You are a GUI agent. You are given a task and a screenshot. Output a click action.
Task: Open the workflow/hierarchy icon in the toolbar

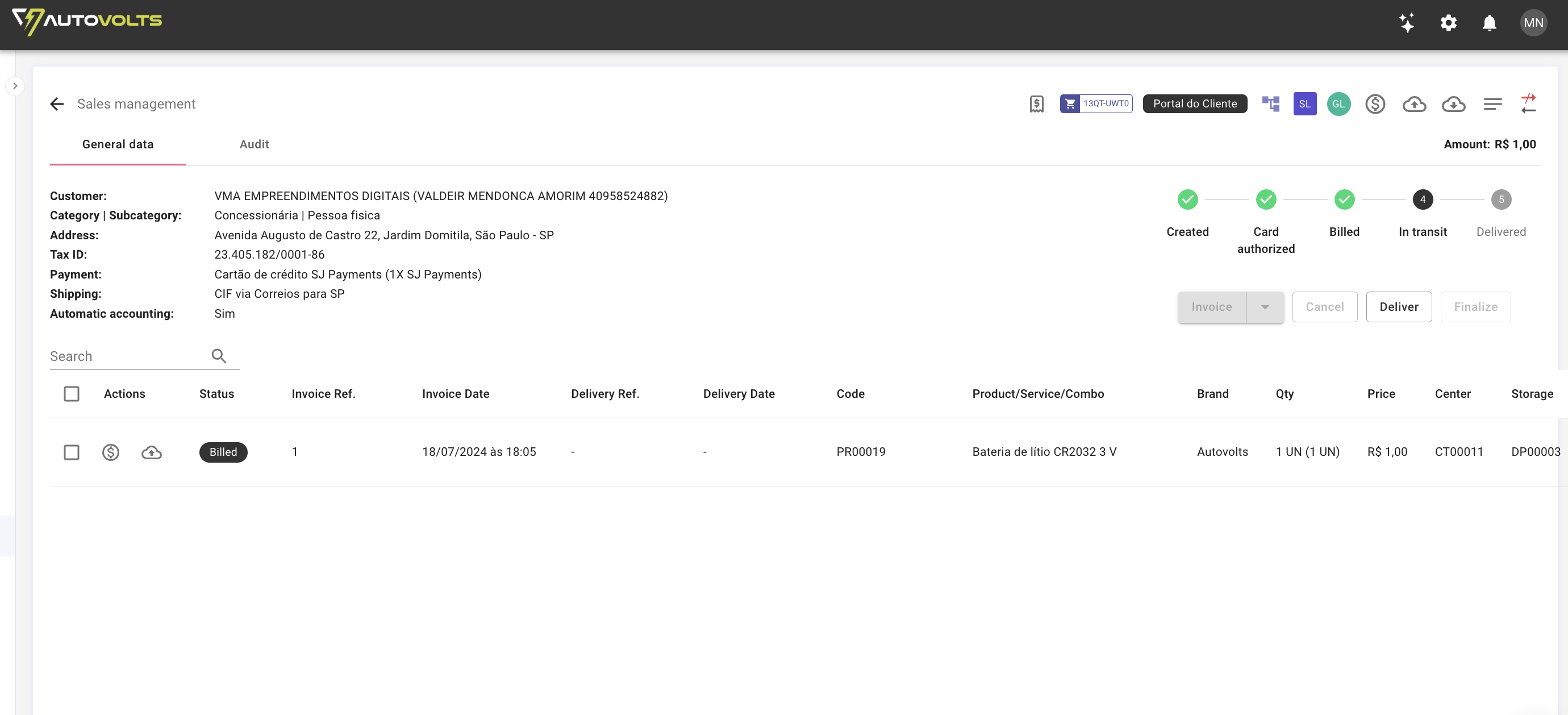point(1270,104)
